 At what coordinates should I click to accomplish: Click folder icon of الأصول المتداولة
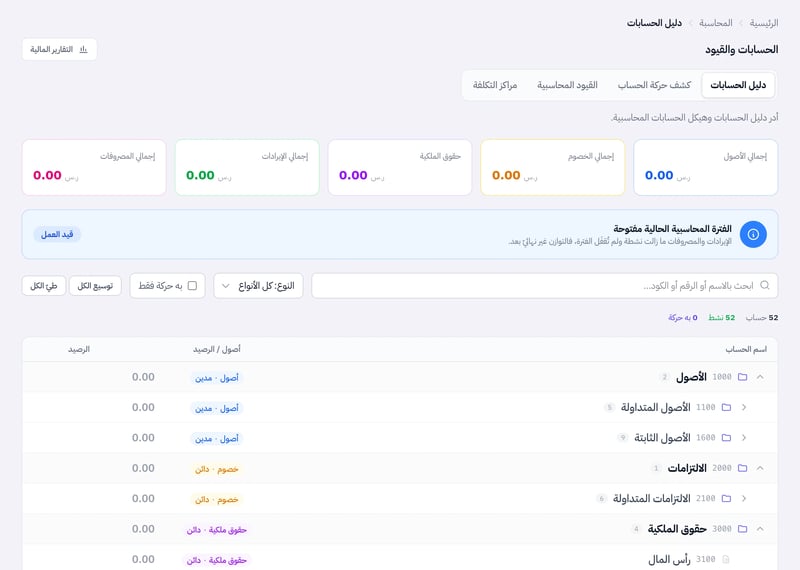click(x=727, y=407)
